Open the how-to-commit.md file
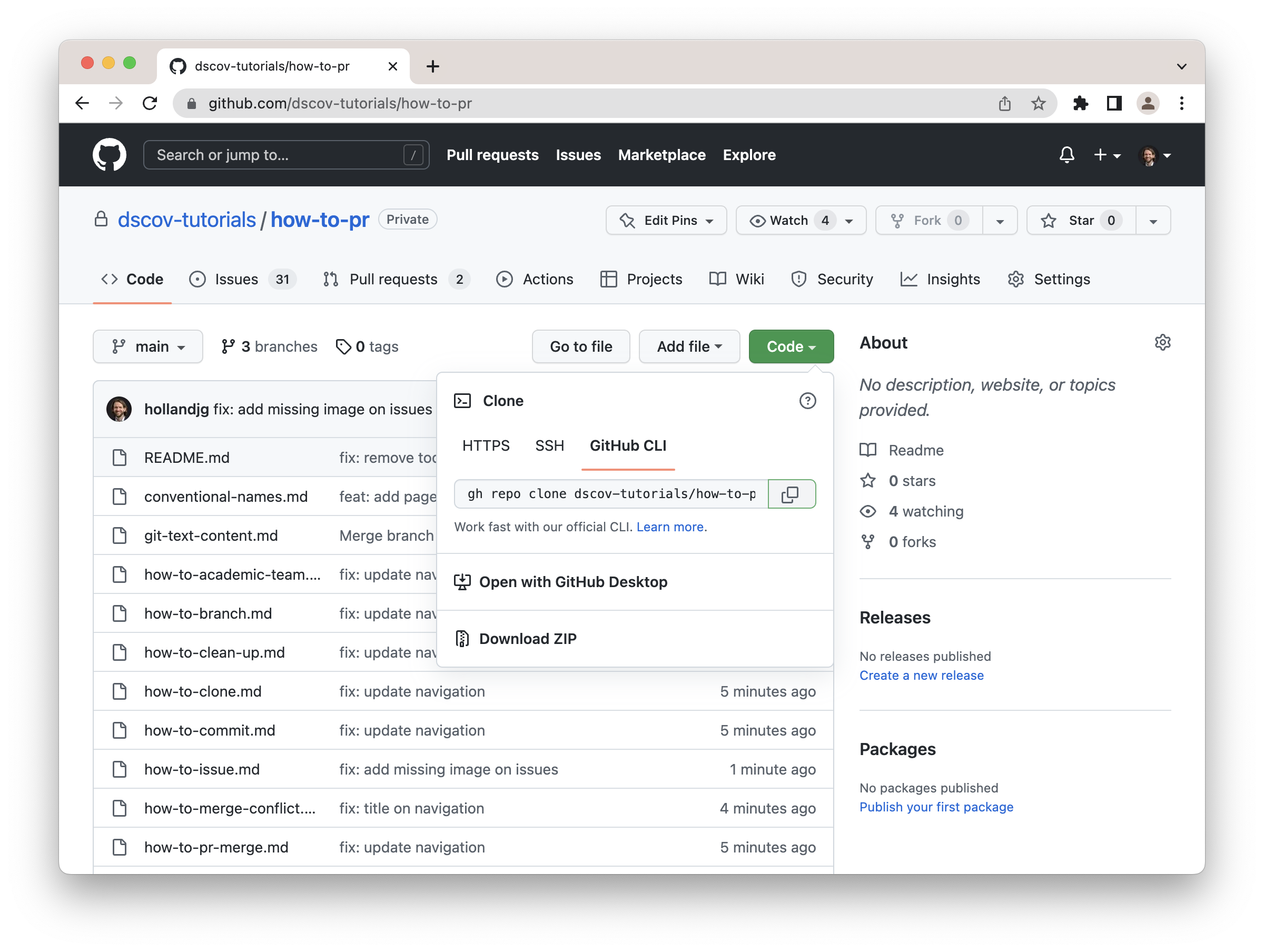The image size is (1264, 952). (x=210, y=730)
